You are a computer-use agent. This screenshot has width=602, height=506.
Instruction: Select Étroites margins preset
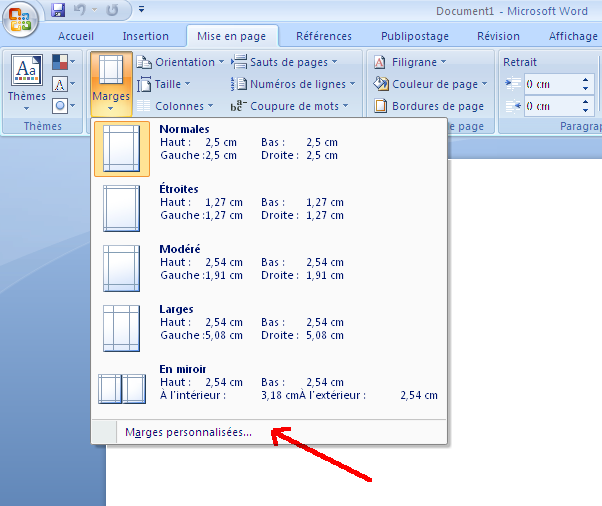click(x=269, y=209)
